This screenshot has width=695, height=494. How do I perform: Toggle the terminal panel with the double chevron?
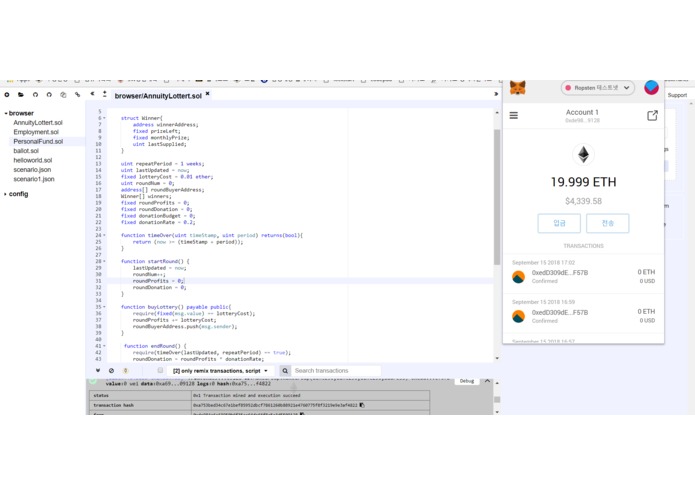pyautogui.click(x=98, y=370)
